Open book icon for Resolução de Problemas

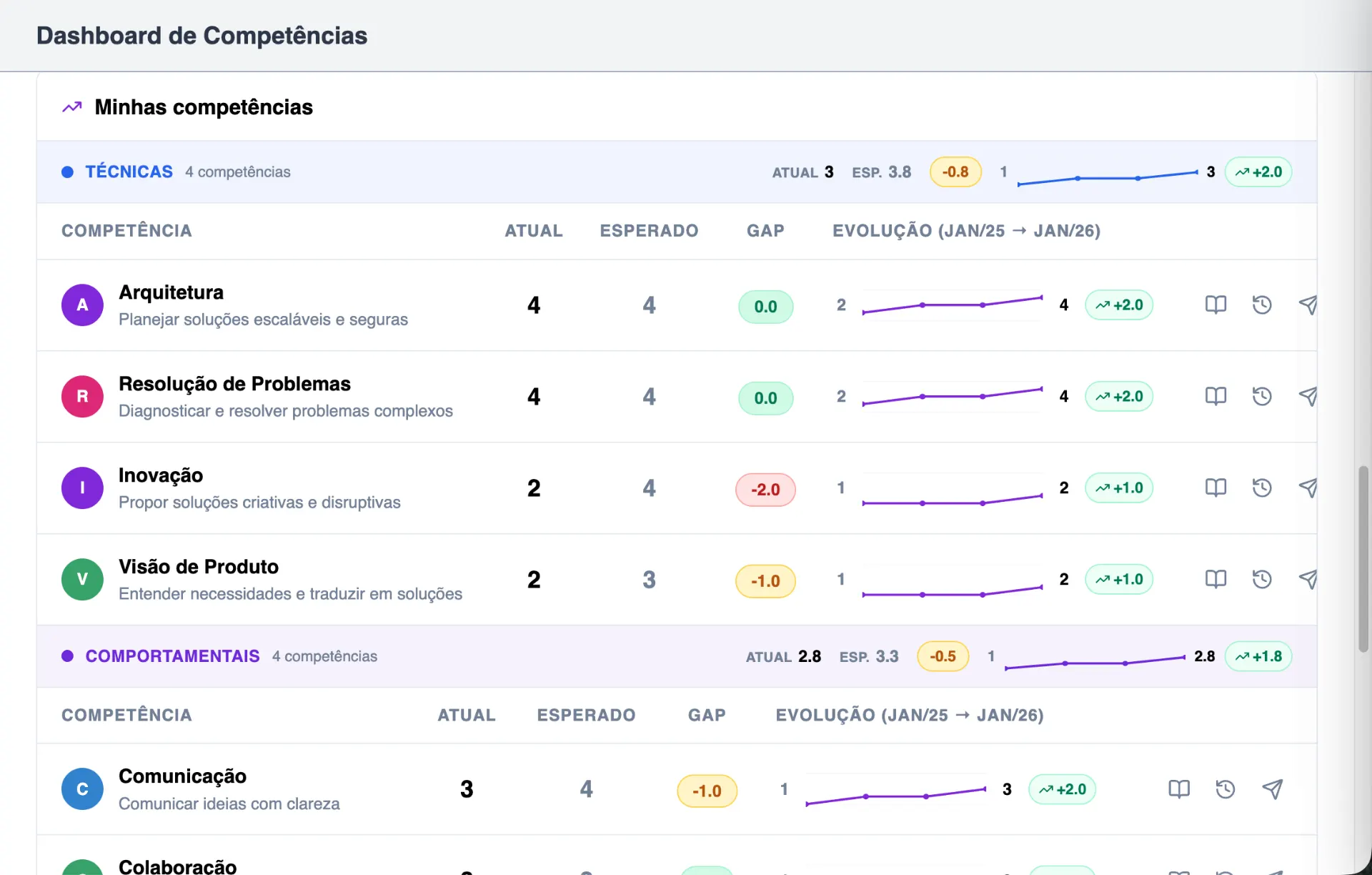point(1216,397)
